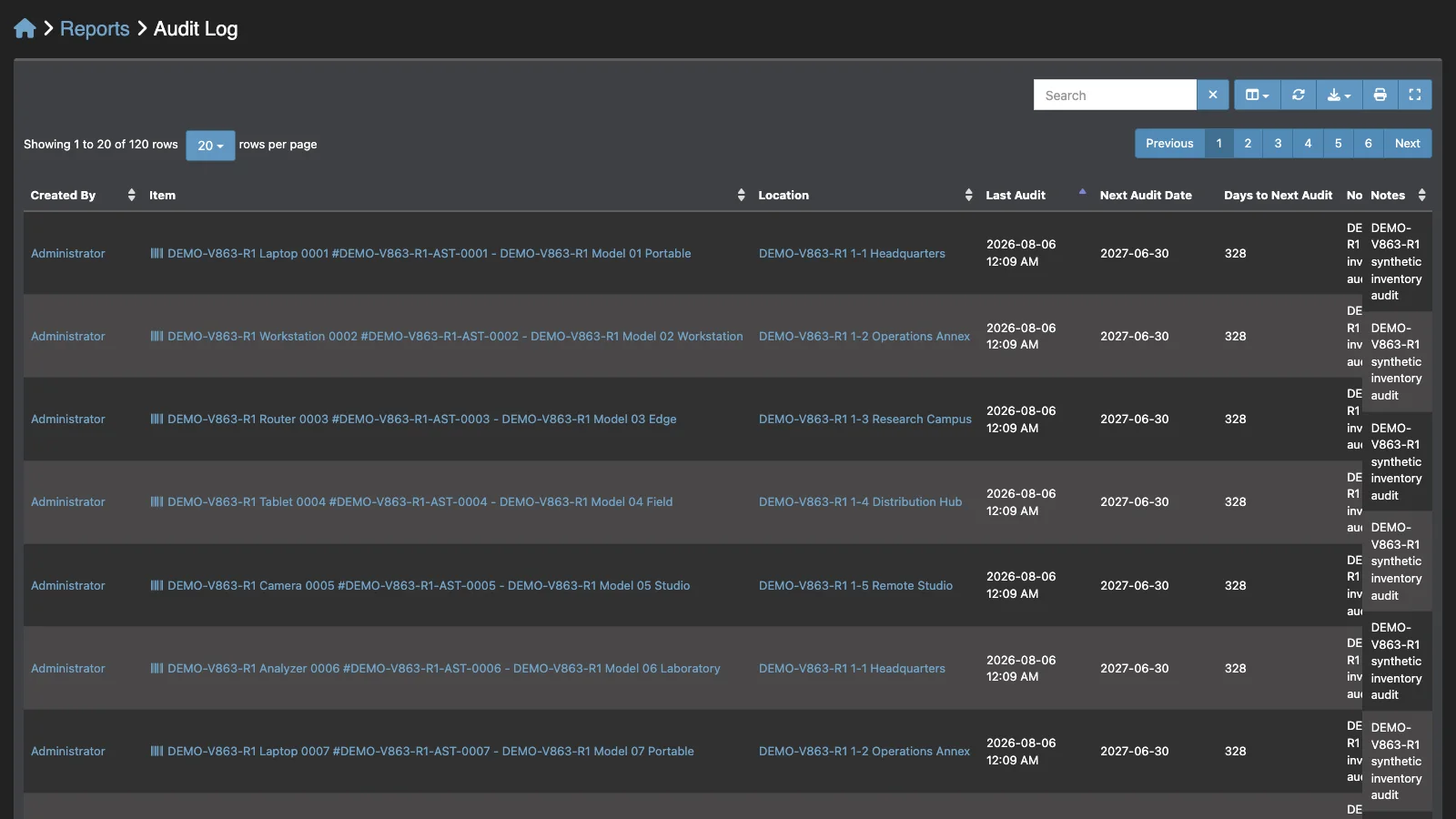Toggle fullscreen table view
This screenshot has width=1456, height=819.
point(1415,95)
